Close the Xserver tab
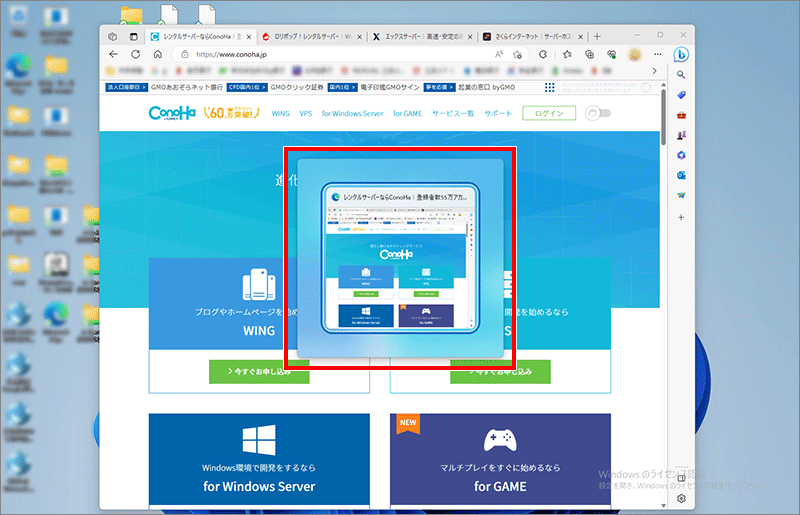Viewport: 800px width, 515px height. click(470, 37)
